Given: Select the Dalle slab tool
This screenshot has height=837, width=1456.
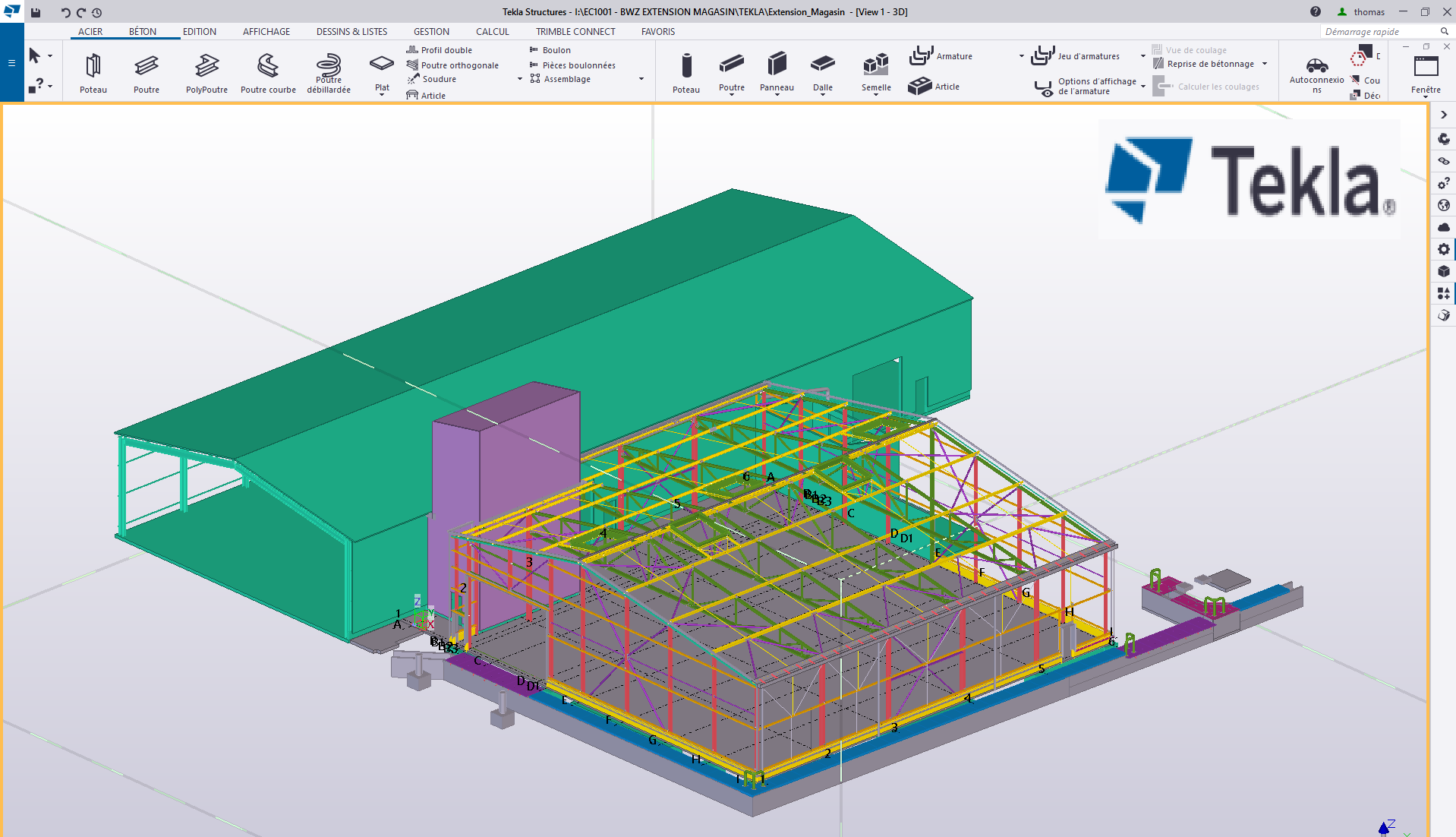Looking at the screenshot, I should 823,71.
